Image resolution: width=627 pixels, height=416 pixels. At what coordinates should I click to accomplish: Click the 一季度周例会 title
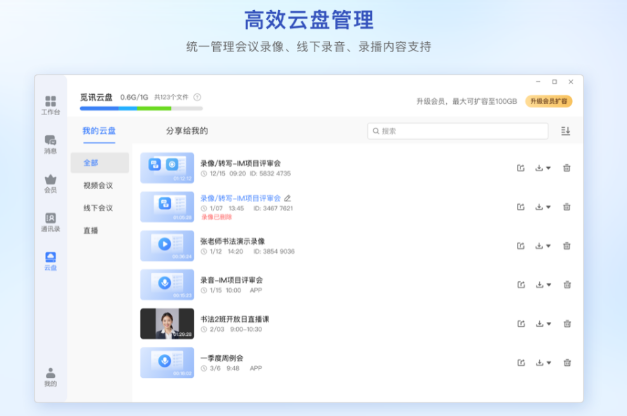pos(222,358)
